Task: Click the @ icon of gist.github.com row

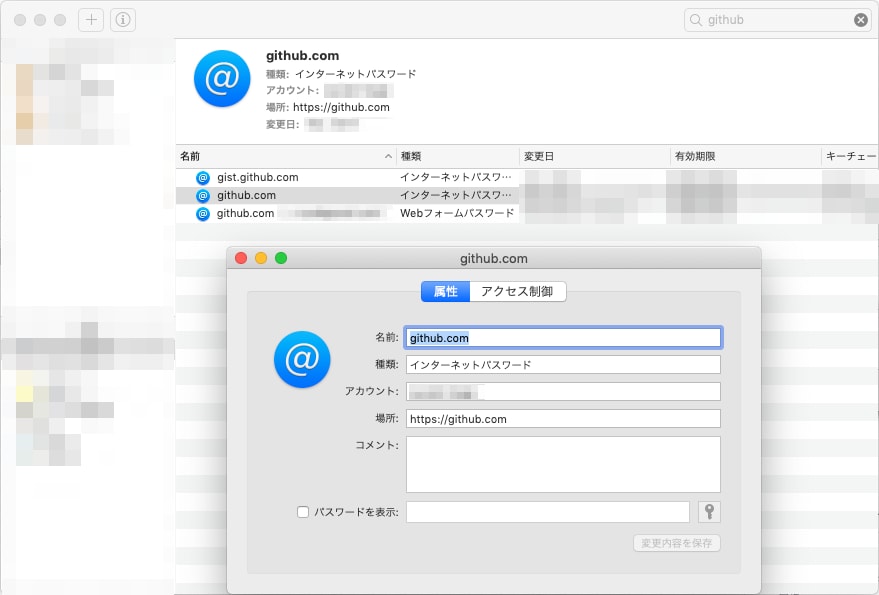Action: click(x=203, y=178)
